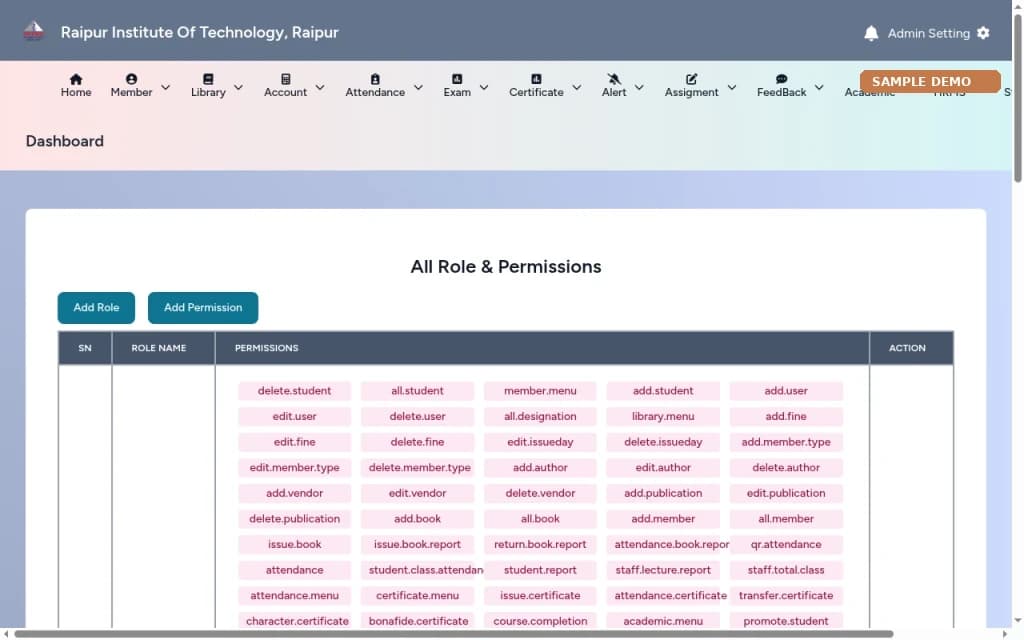
Task: Click the library.menu permission tag
Action: 663,416
